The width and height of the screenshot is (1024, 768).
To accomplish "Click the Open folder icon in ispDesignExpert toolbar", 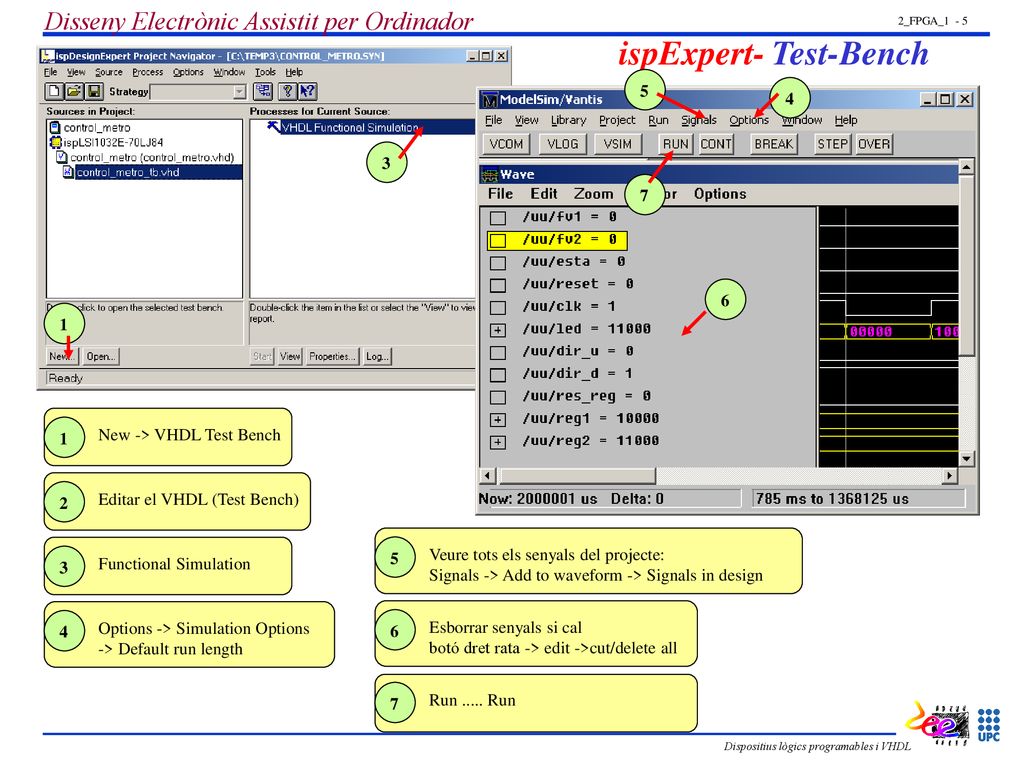I will pyautogui.click(x=74, y=91).
